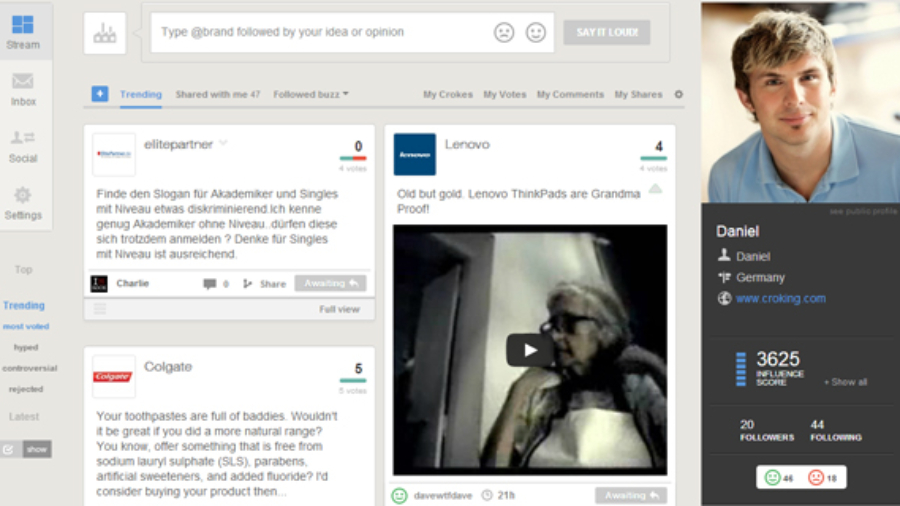Open the Settings gear in the sidebar

coord(23,203)
